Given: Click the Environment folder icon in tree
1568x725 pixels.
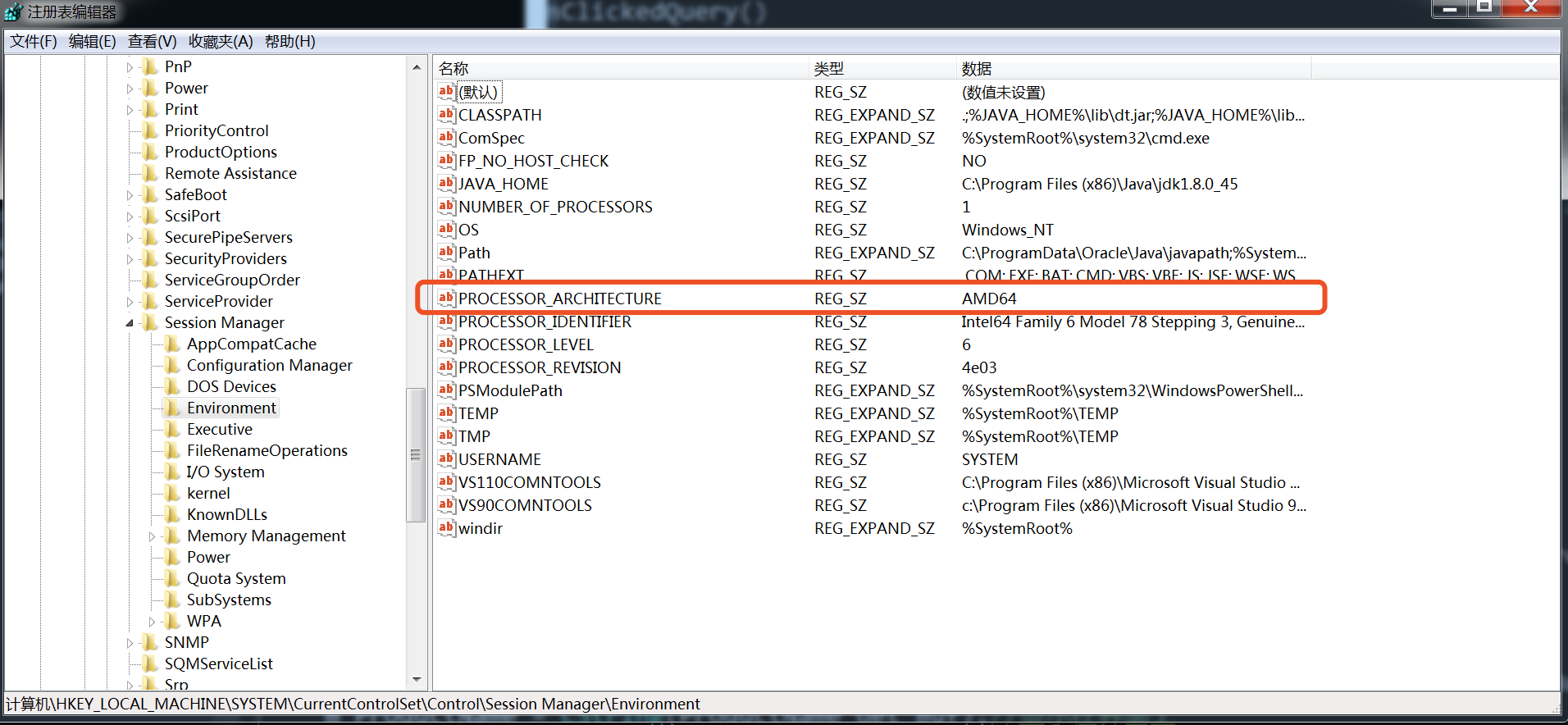Looking at the screenshot, I should coord(172,408).
